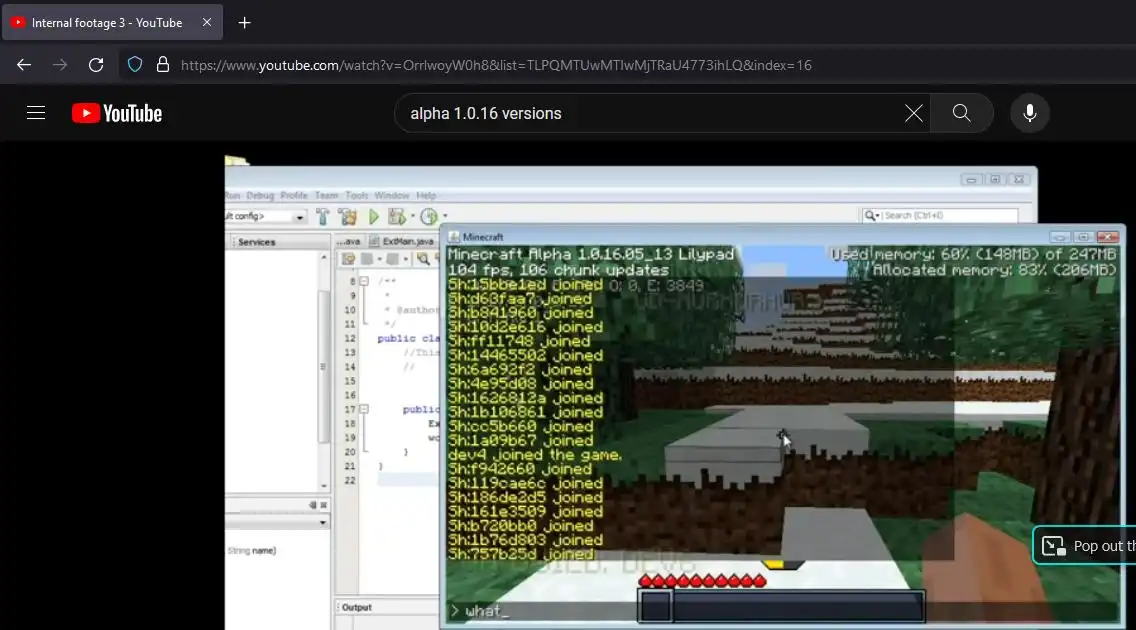Viewport: 1136px width, 630px height.
Task: Click the Profile Project clock icon
Action: click(x=429, y=216)
